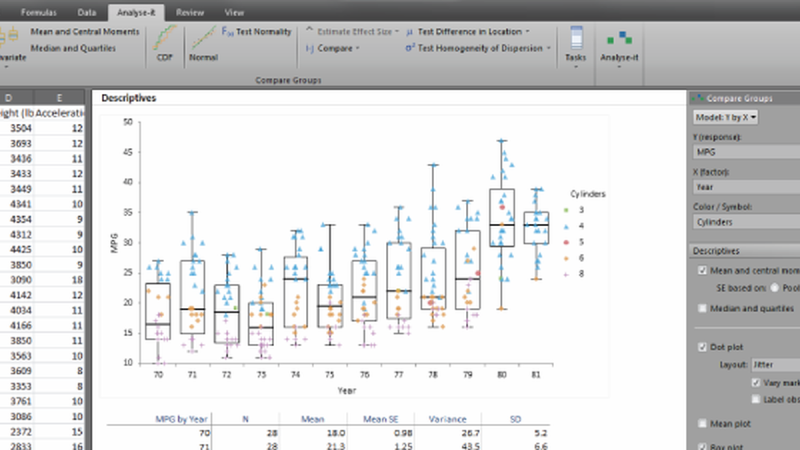Expand Test Homogeneity of Dispersion dropdown
Image resolution: width=800 pixels, height=450 pixels.
(x=548, y=48)
